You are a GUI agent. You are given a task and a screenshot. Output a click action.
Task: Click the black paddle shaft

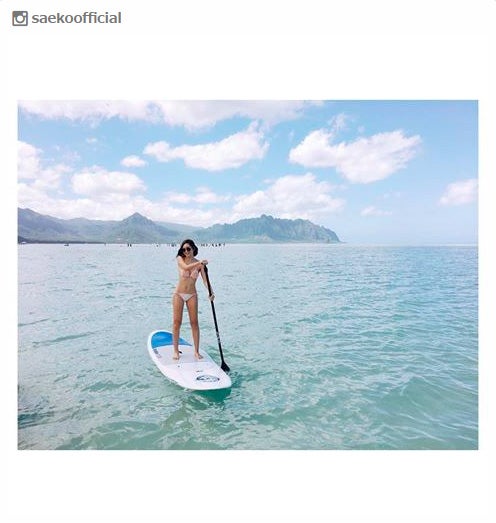(x=213, y=316)
